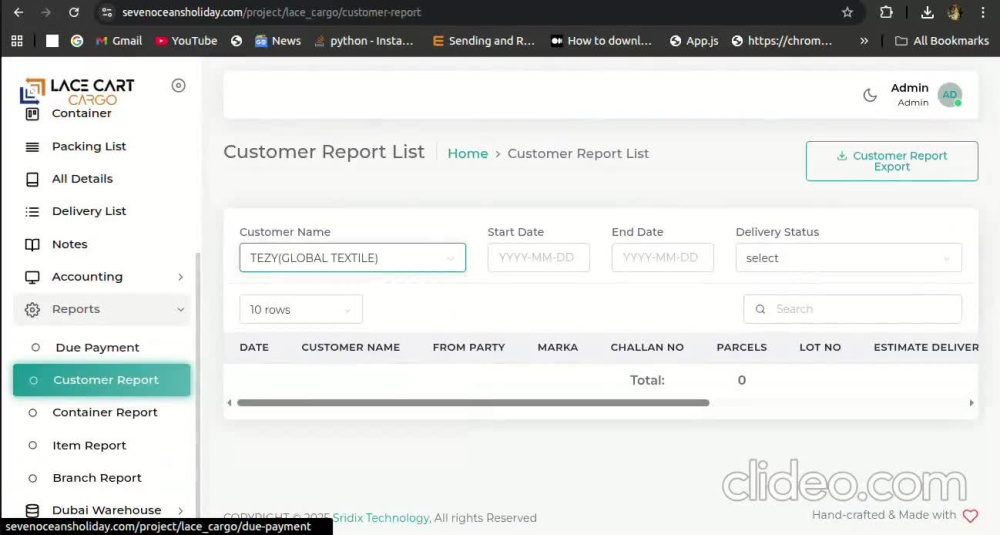Click the Container sidebar icon
This screenshot has height=535, width=1000.
[x=32, y=114]
